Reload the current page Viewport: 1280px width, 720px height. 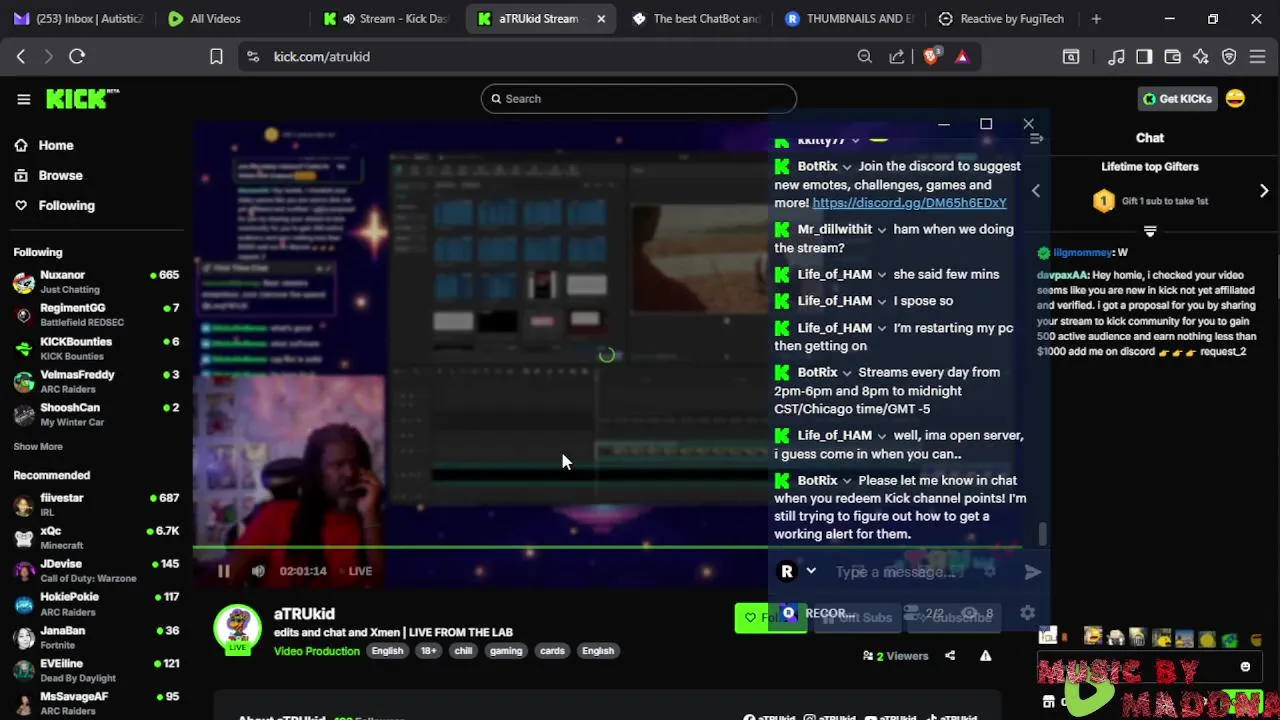pyautogui.click(x=77, y=57)
